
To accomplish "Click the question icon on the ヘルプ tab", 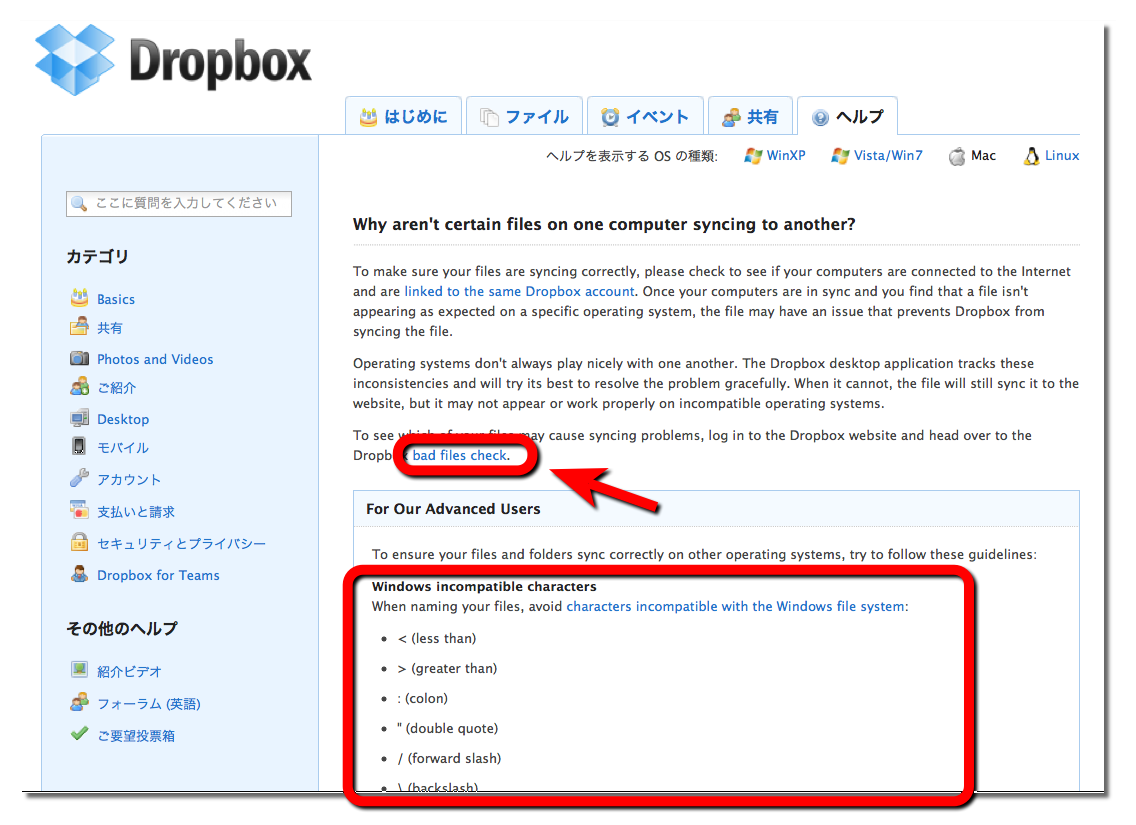I will [820, 117].
